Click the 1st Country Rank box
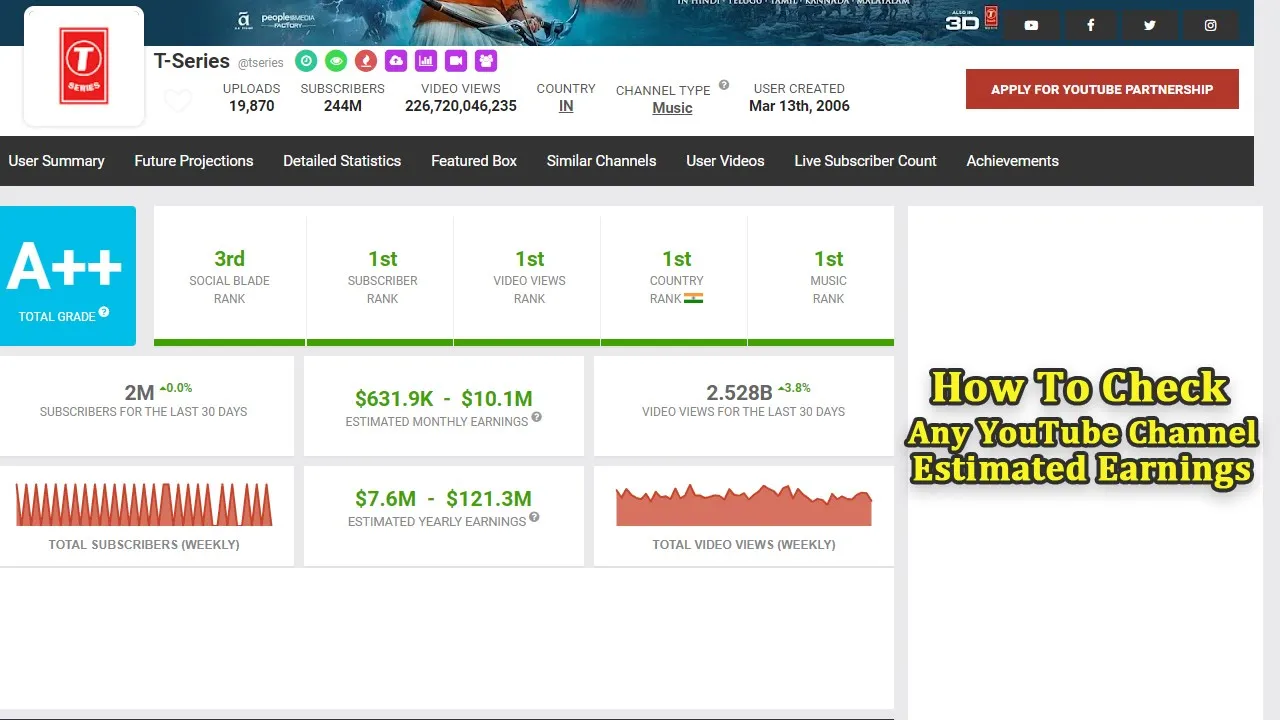Viewport: 1280px width, 720px height. [676, 276]
